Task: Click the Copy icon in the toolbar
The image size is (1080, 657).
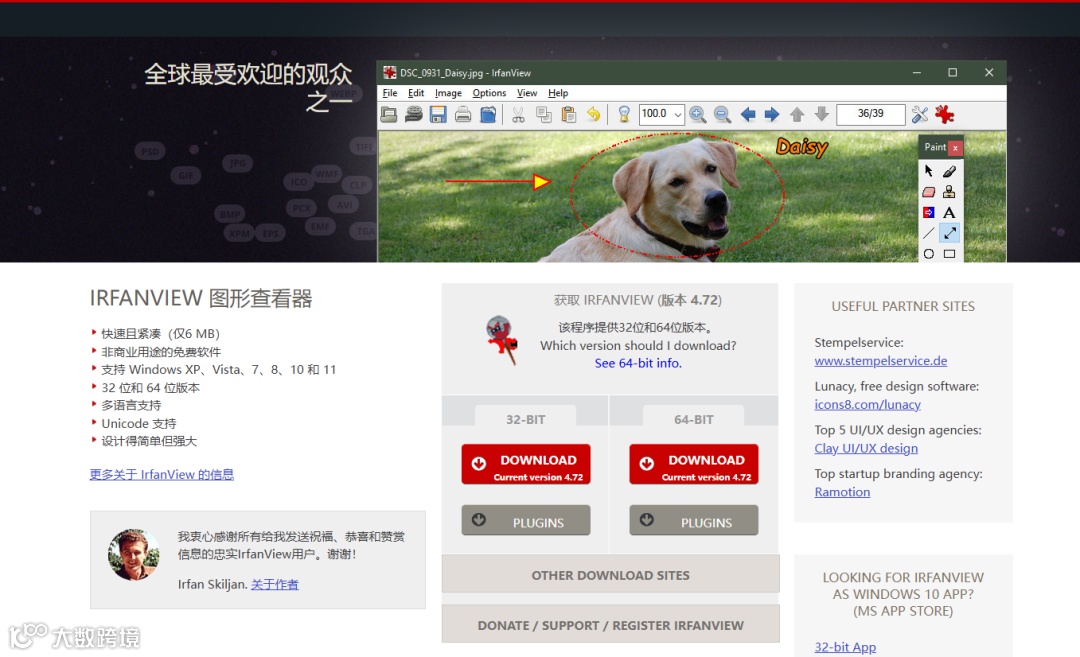Action: [x=543, y=114]
